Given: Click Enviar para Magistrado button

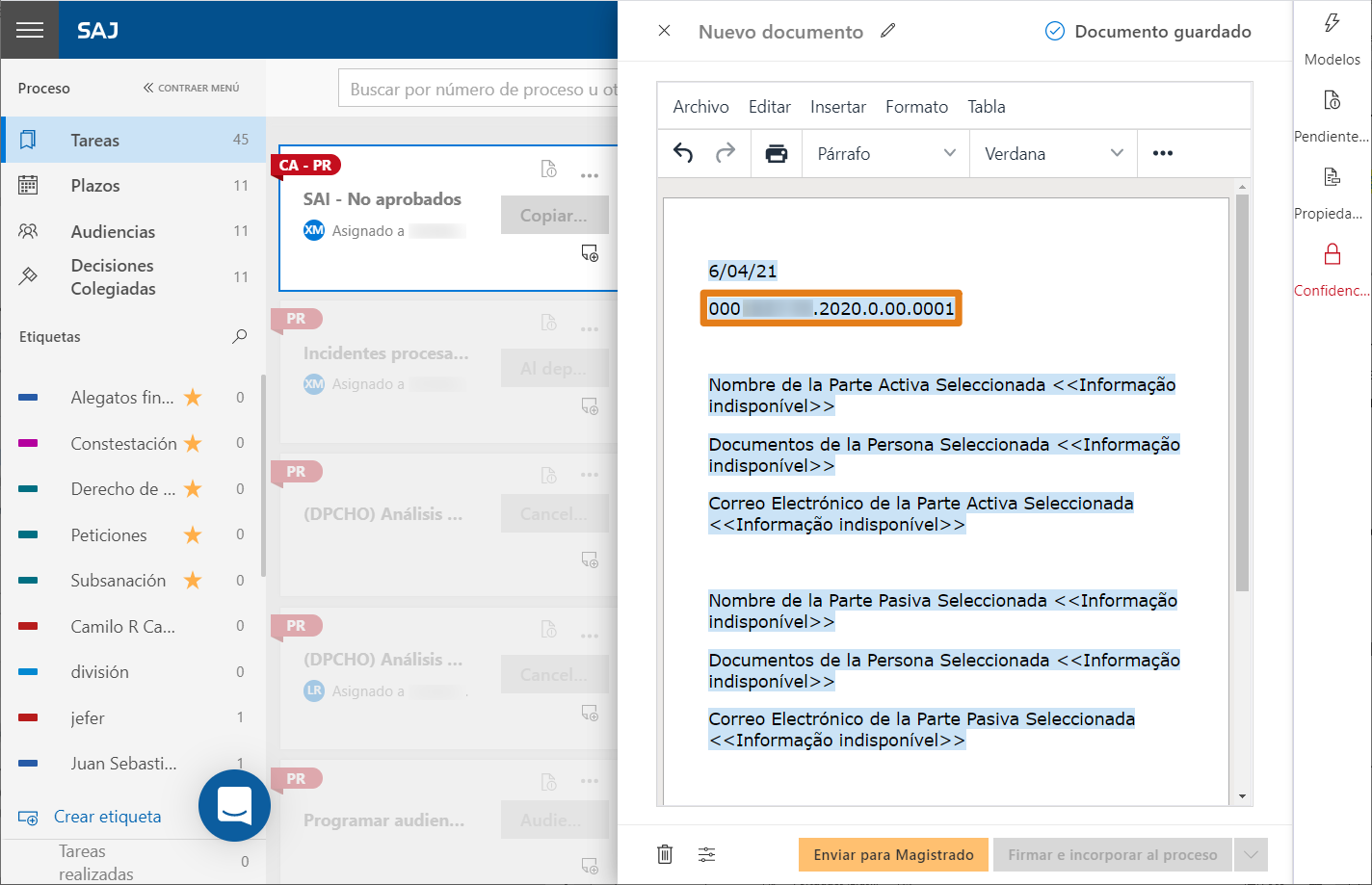Looking at the screenshot, I should coord(893,854).
